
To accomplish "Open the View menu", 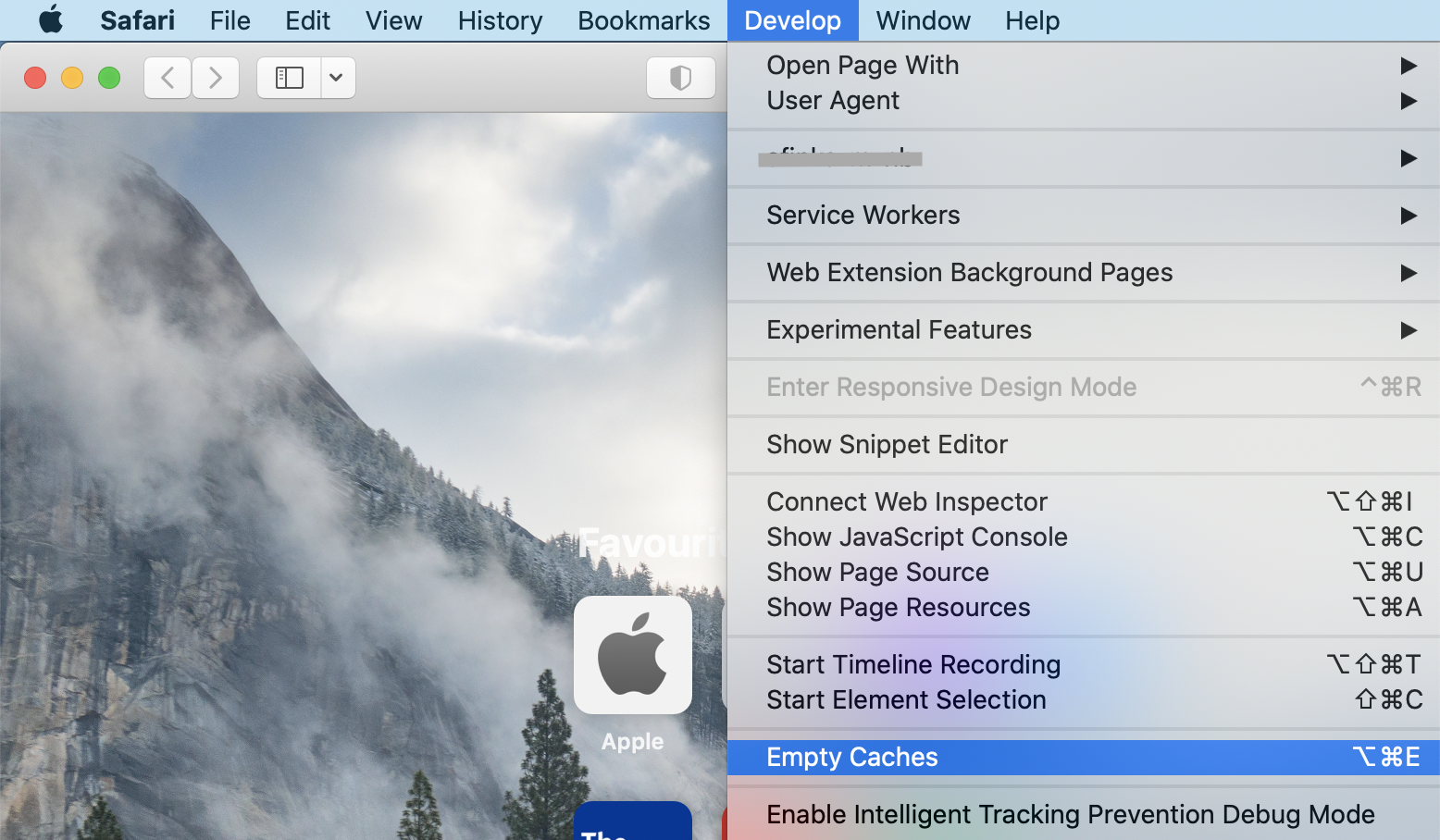I will (x=393, y=20).
